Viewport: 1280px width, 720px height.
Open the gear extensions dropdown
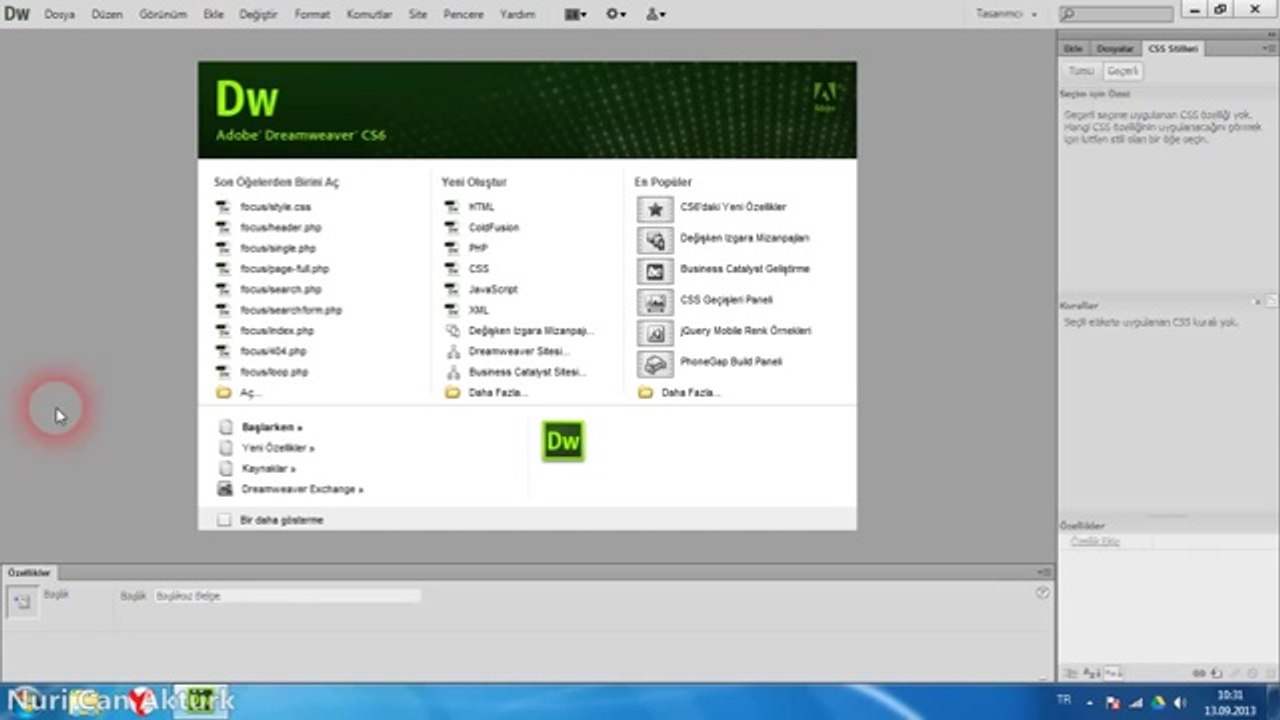pos(616,15)
